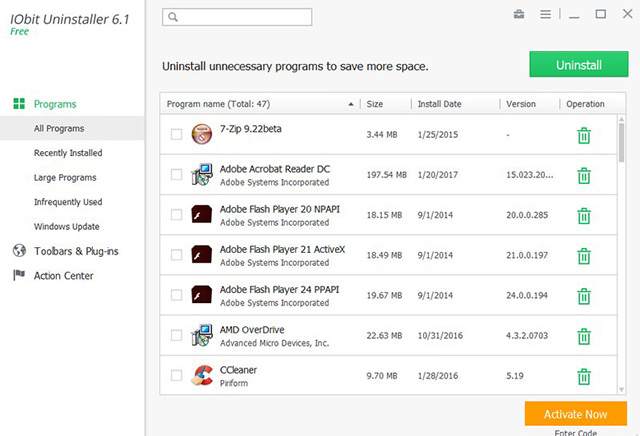Click the AMD OverDrive installer icon
Screen dimensions: 640x436
click(x=202, y=335)
